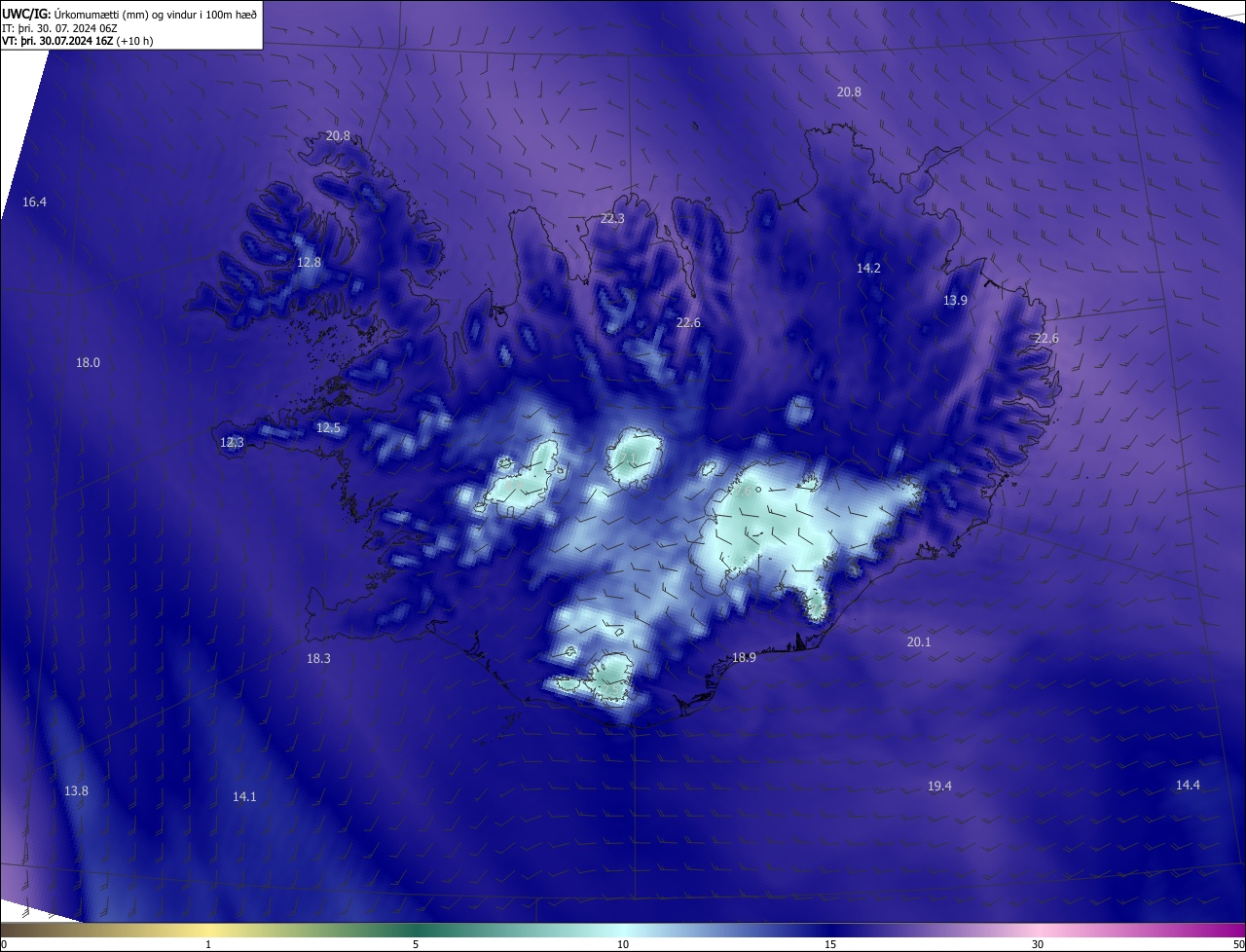Click the 18.0 value over the ocean
The width and height of the screenshot is (1246, 952).
(x=88, y=362)
